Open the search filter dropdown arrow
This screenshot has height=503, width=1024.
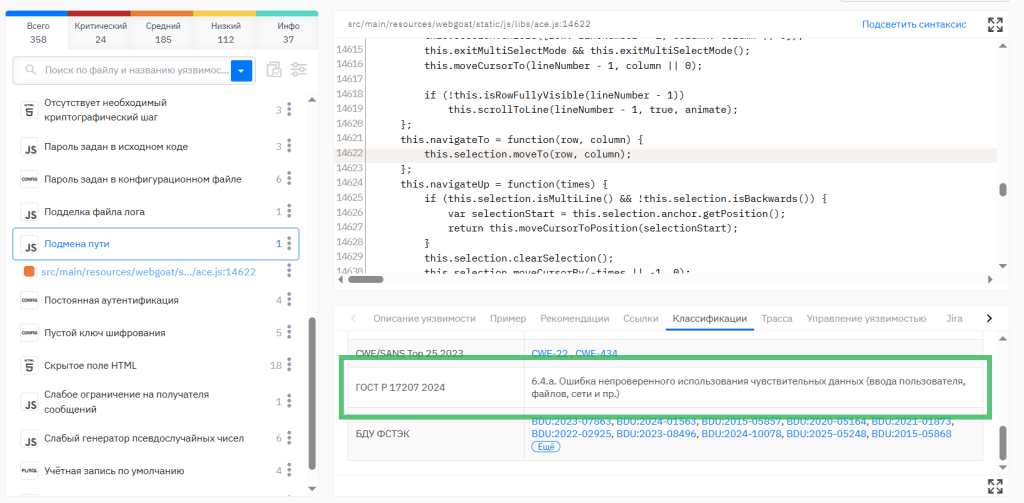(x=242, y=71)
